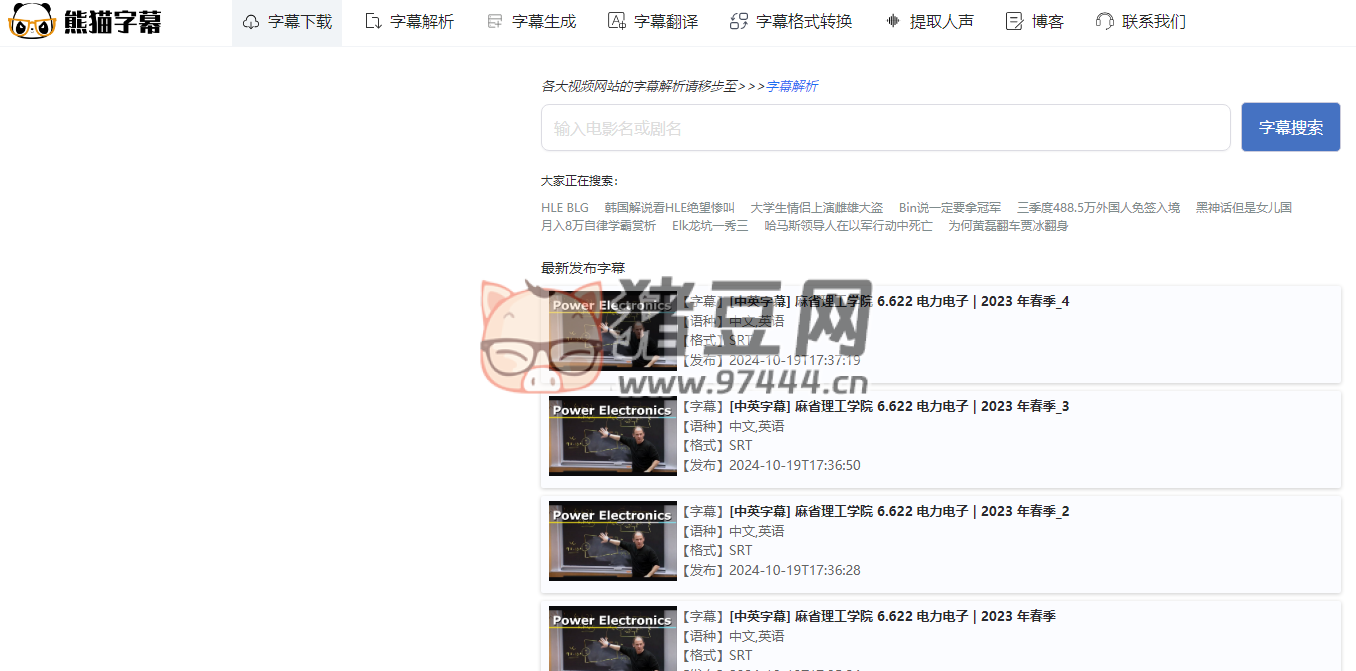This screenshot has width=1356, height=671.
Task: Open the 字幕下载 tab
Action: (299, 22)
